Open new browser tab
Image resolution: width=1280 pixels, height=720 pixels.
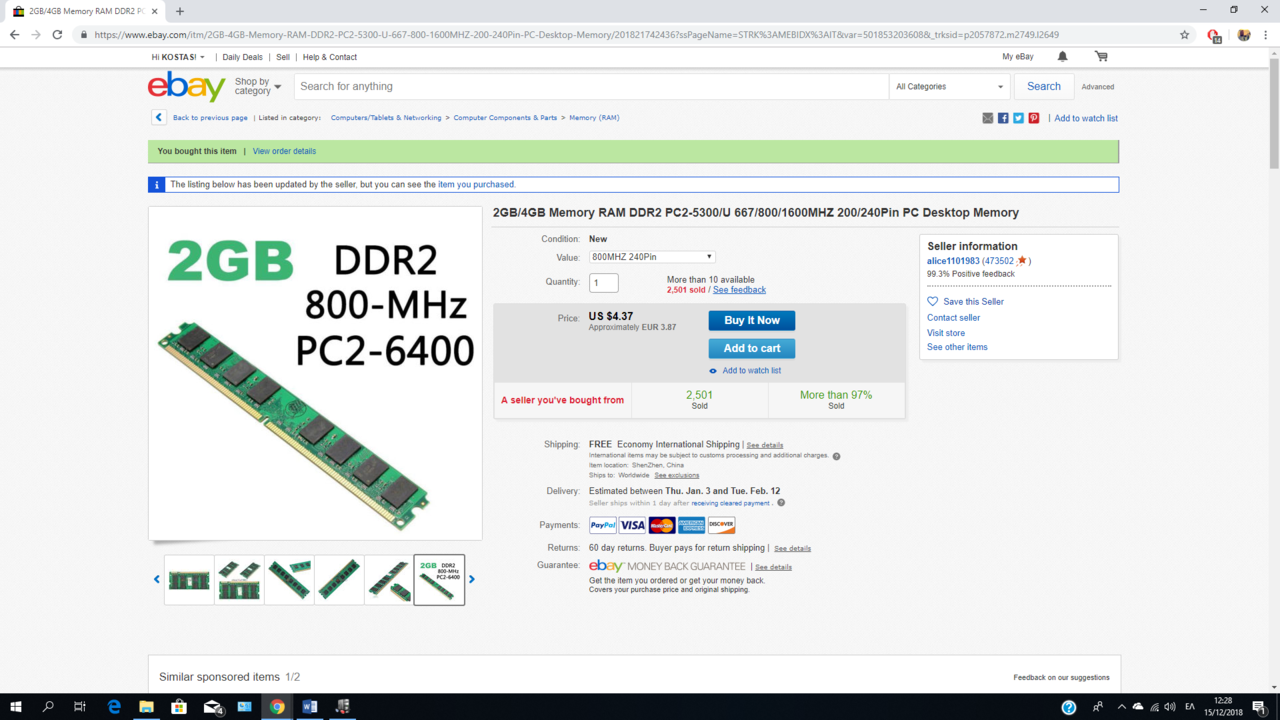(180, 11)
